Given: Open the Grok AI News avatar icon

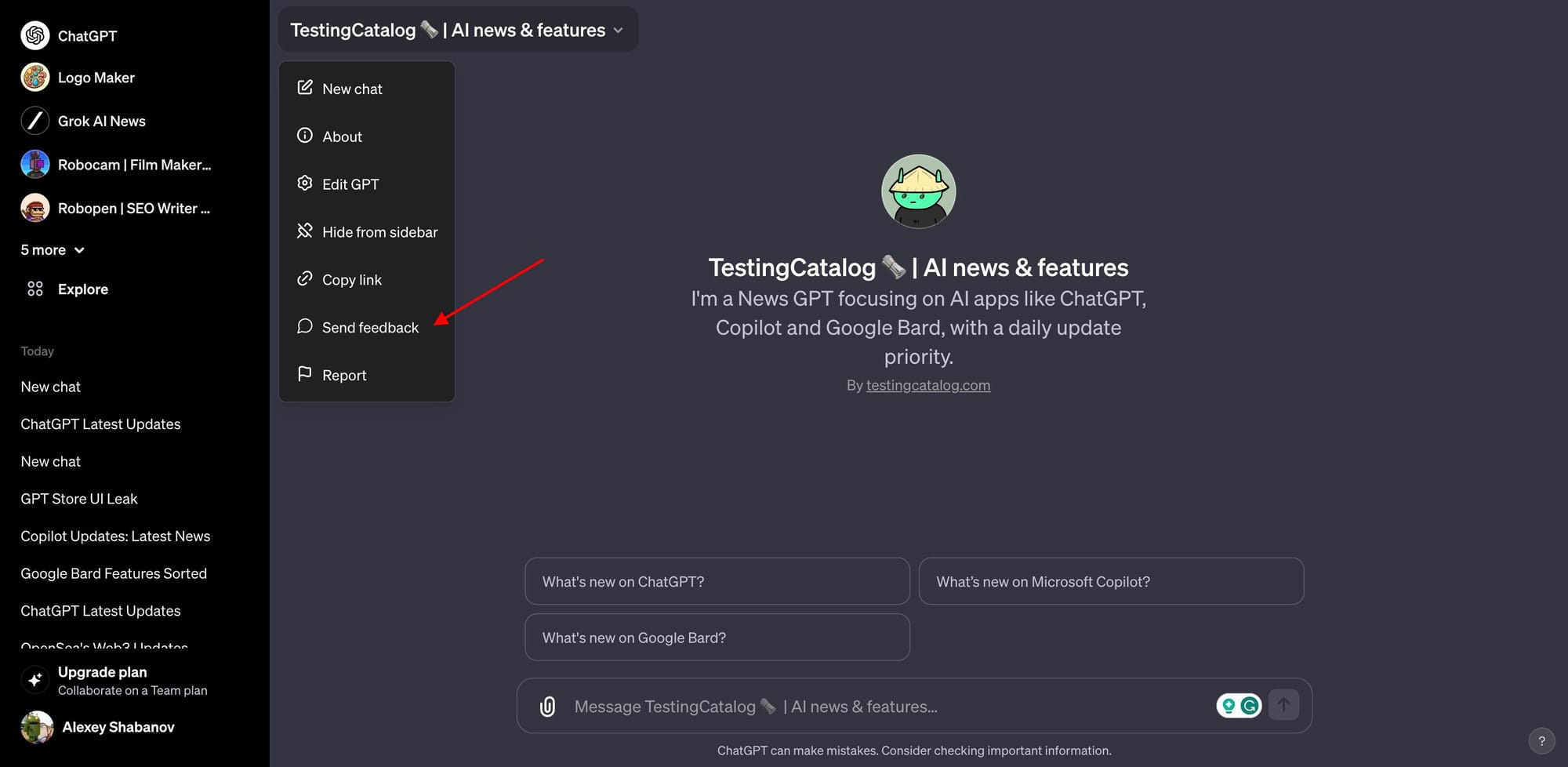Looking at the screenshot, I should point(35,121).
